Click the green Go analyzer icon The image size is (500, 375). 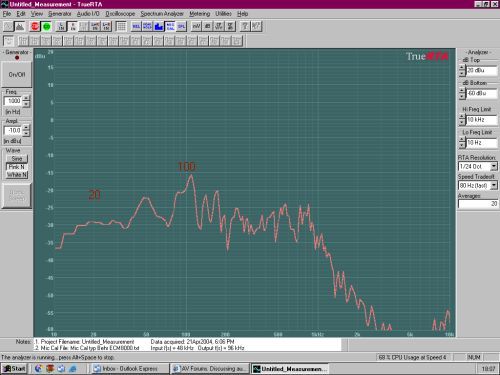coord(46,26)
